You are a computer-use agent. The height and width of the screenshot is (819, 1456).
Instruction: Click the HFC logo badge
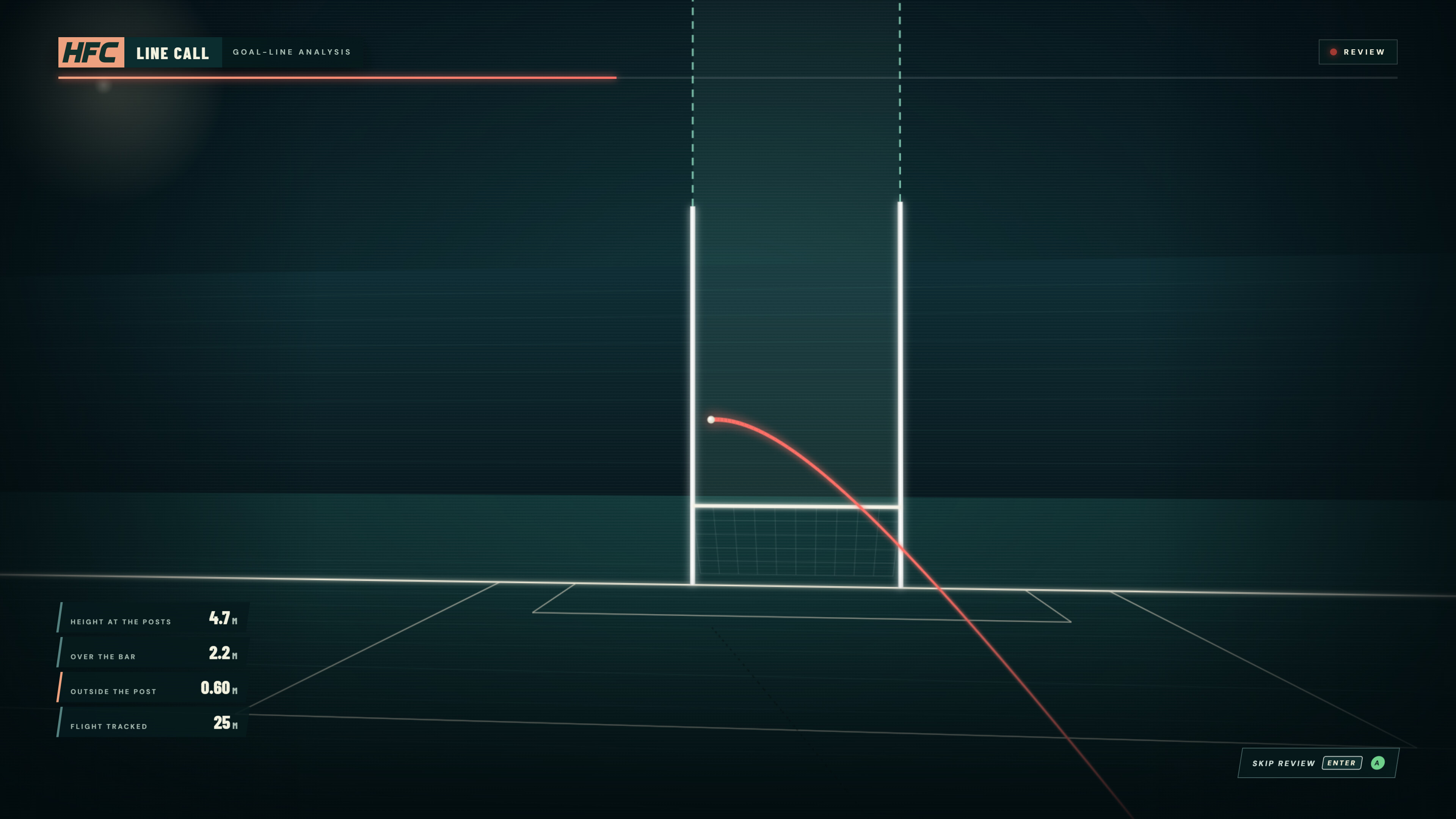(91, 53)
